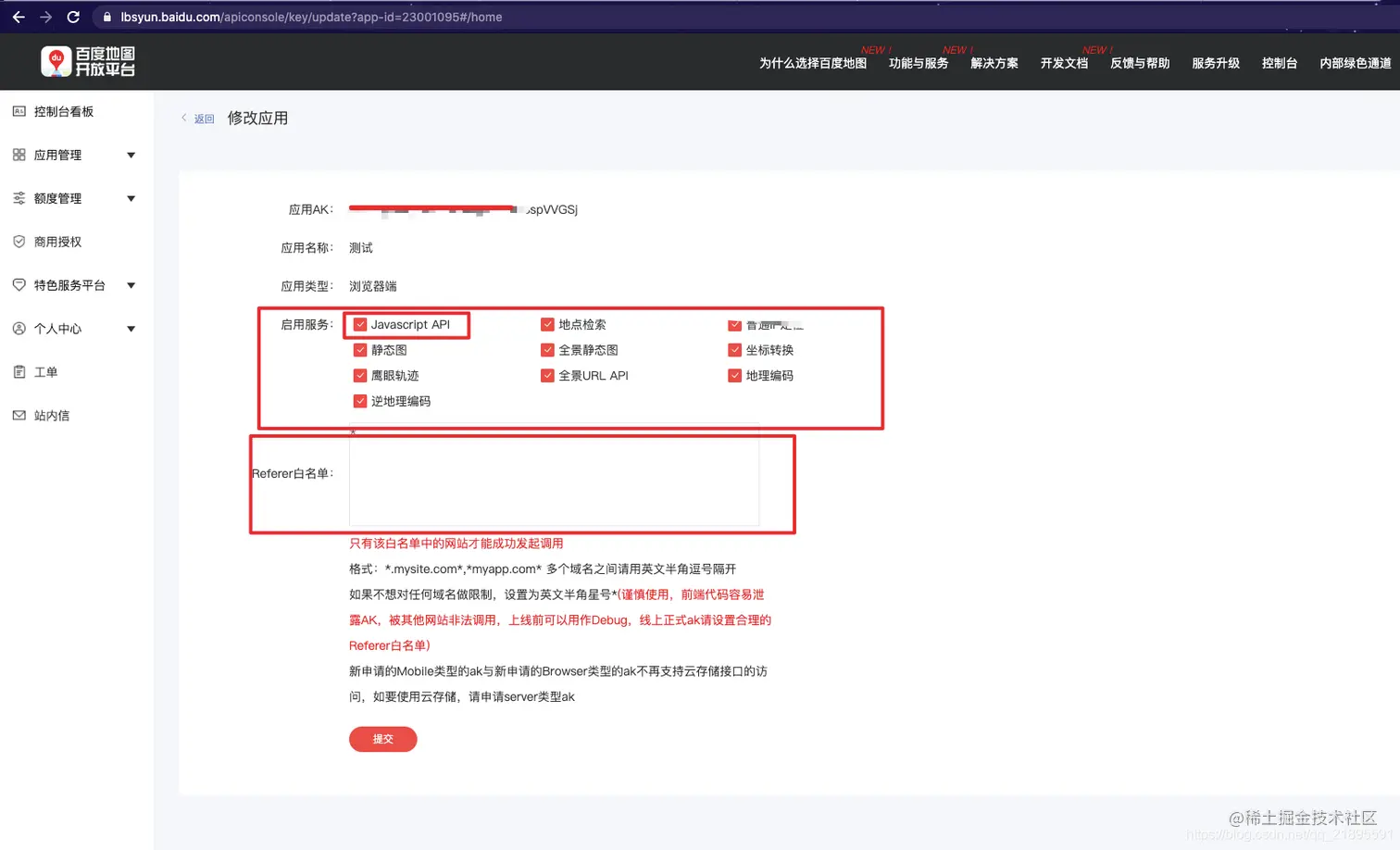Viewport: 1400px width, 850px height.
Task: Open 控制台看板 dashboard icon in sidebar
Action: coord(19,111)
